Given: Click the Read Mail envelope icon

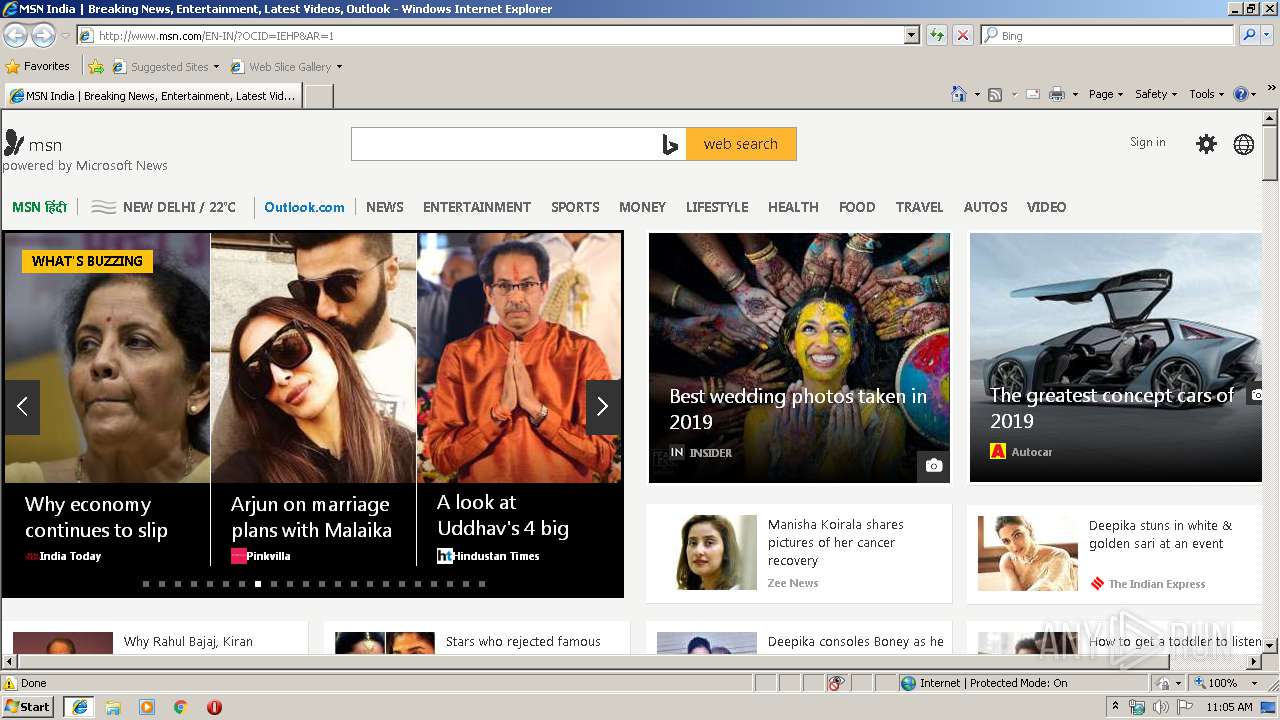Looking at the screenshot, I should pos(1032,94).
